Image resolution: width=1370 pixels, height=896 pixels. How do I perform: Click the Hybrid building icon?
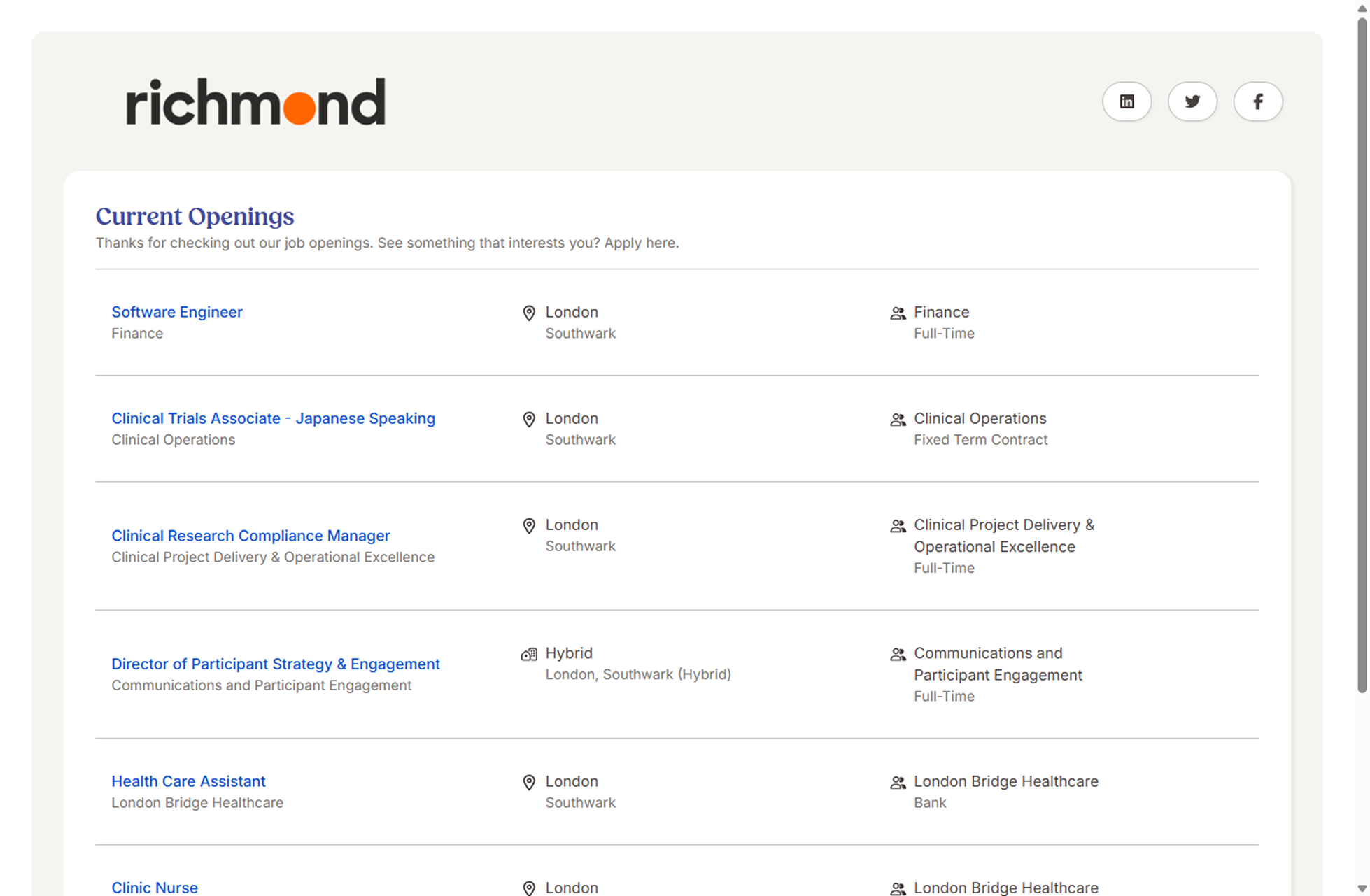(529, 654)
